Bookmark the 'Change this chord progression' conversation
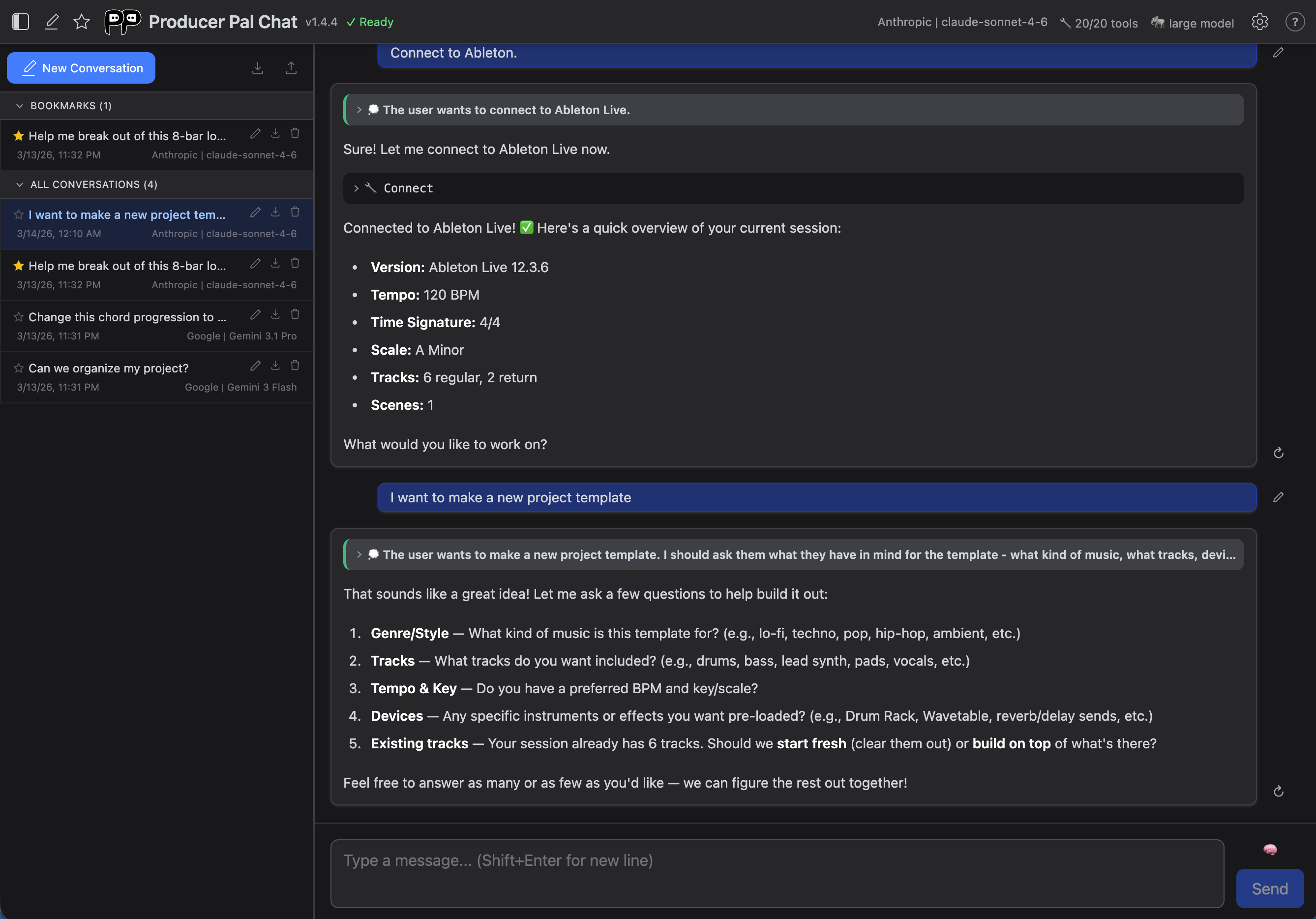 (18, 316)
